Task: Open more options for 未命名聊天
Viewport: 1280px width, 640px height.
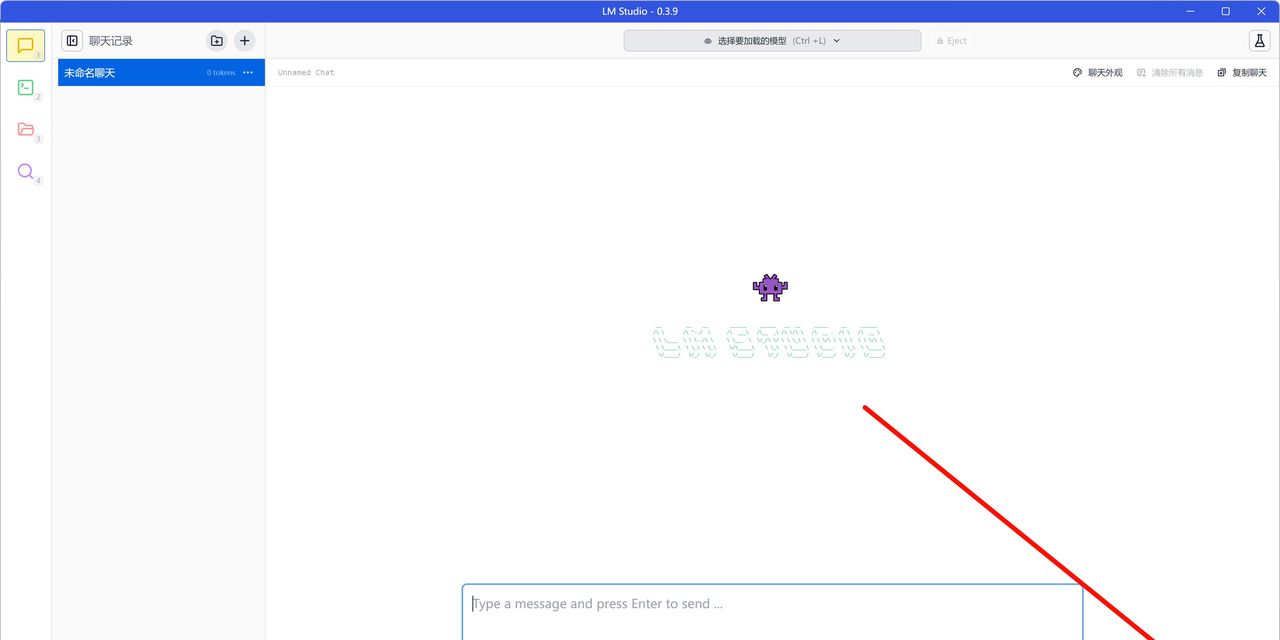Action: [248, 73]
